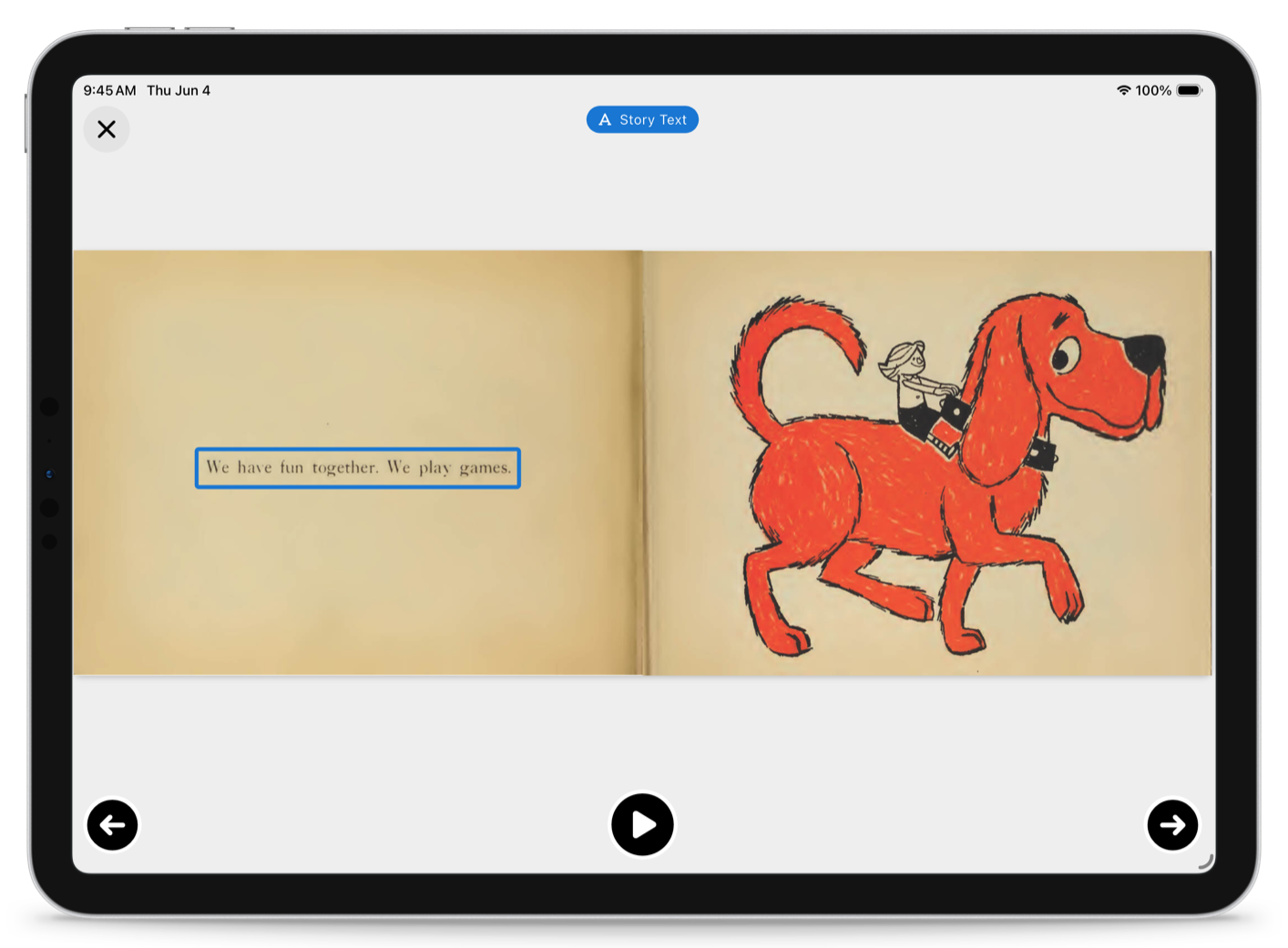This screenshot has width=1288, height=948.
Task: Toggle the Story Text button
Action: click(642, 119)
